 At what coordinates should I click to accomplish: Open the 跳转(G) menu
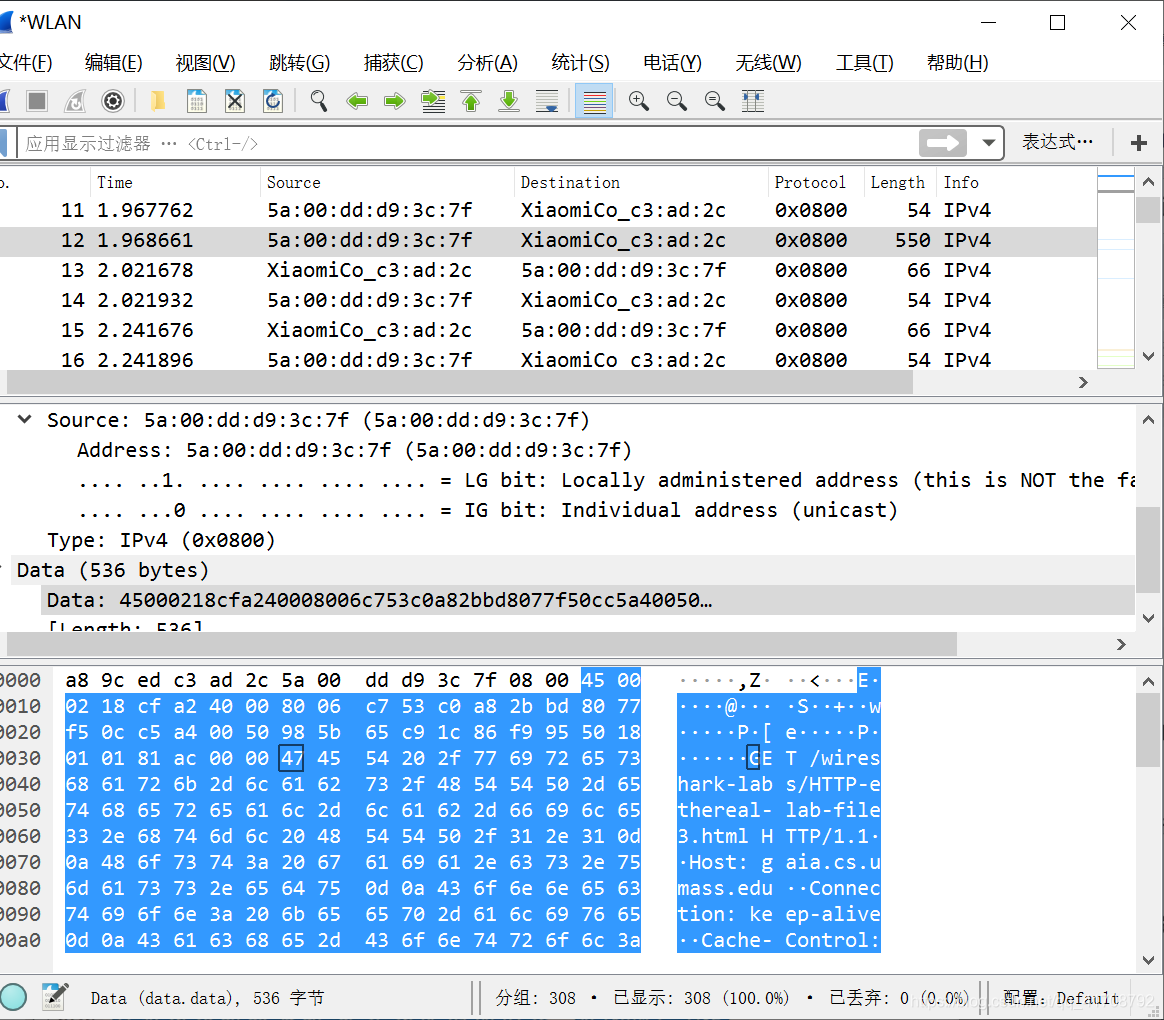coord(299,63)
